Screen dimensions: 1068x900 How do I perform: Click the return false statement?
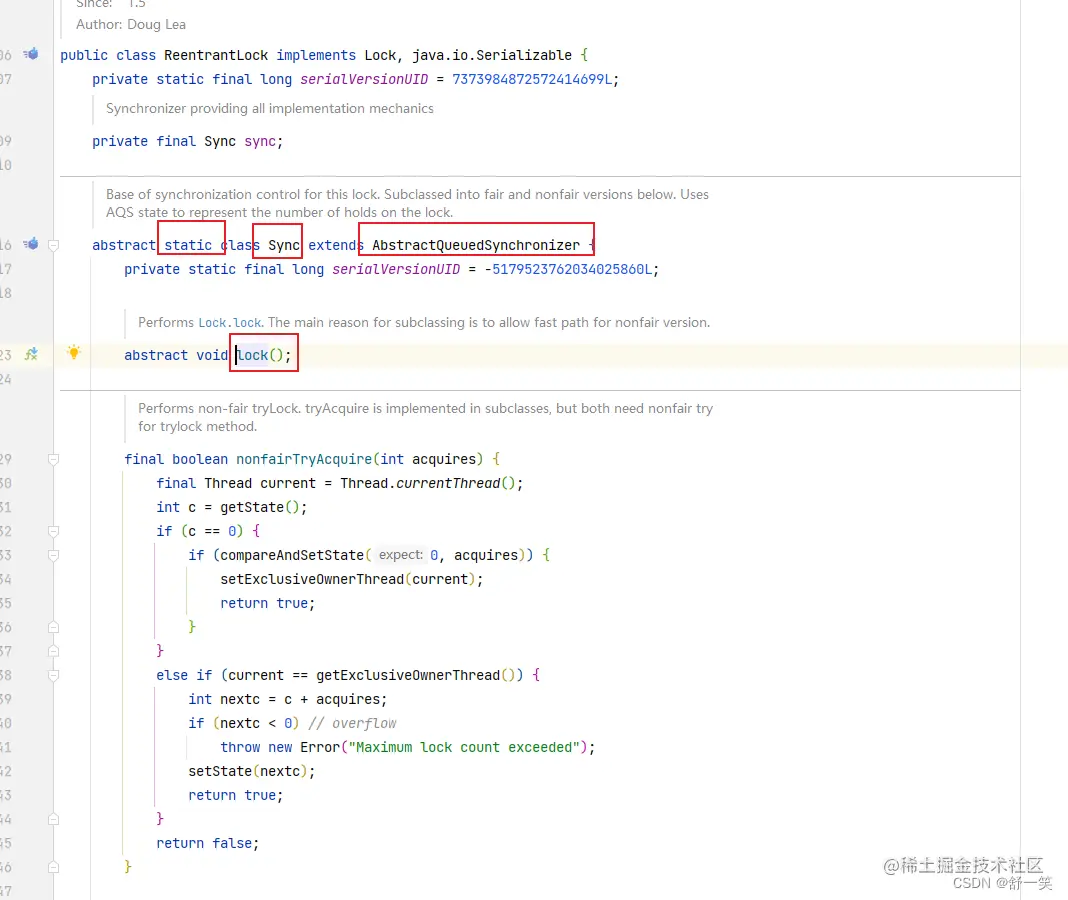[208, 843]
